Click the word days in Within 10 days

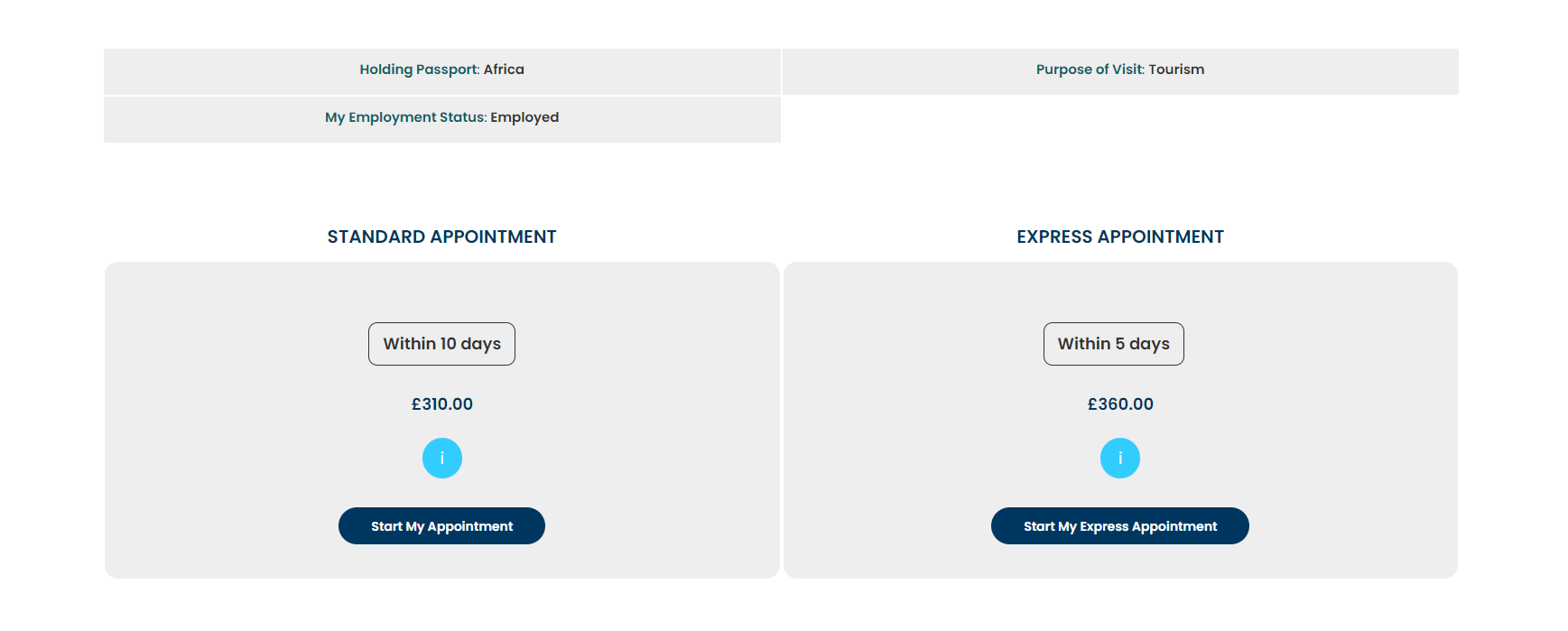tap(480, 344)
